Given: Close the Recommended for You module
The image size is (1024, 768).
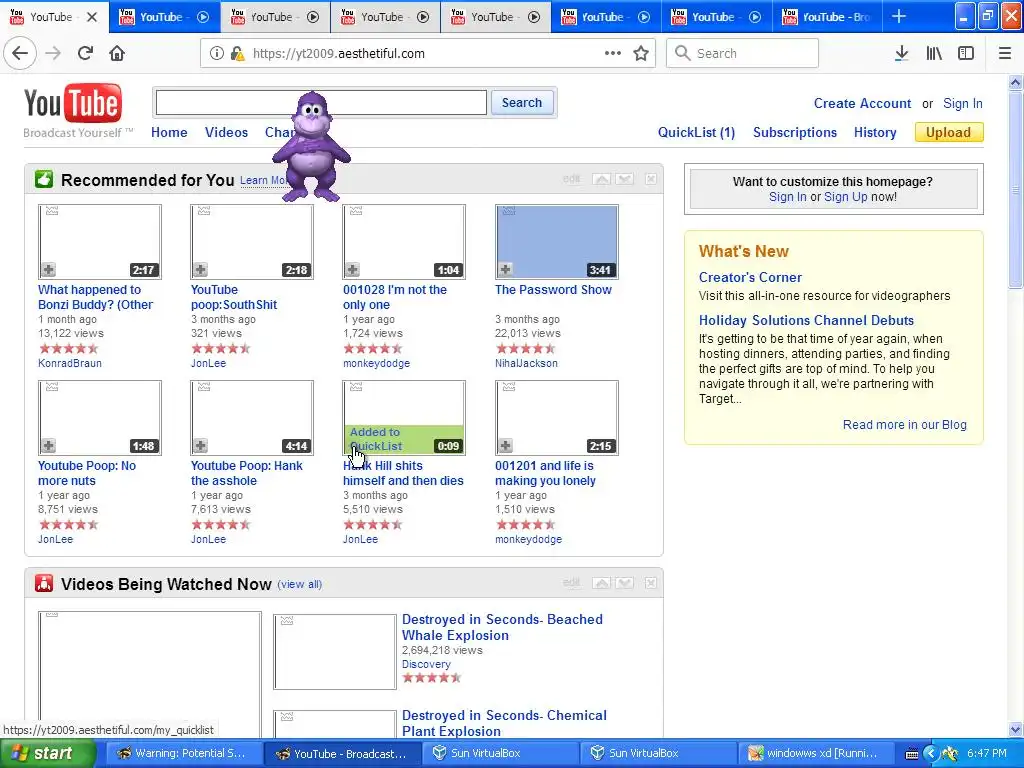Looking at the screenshot, I should (650, 179).
